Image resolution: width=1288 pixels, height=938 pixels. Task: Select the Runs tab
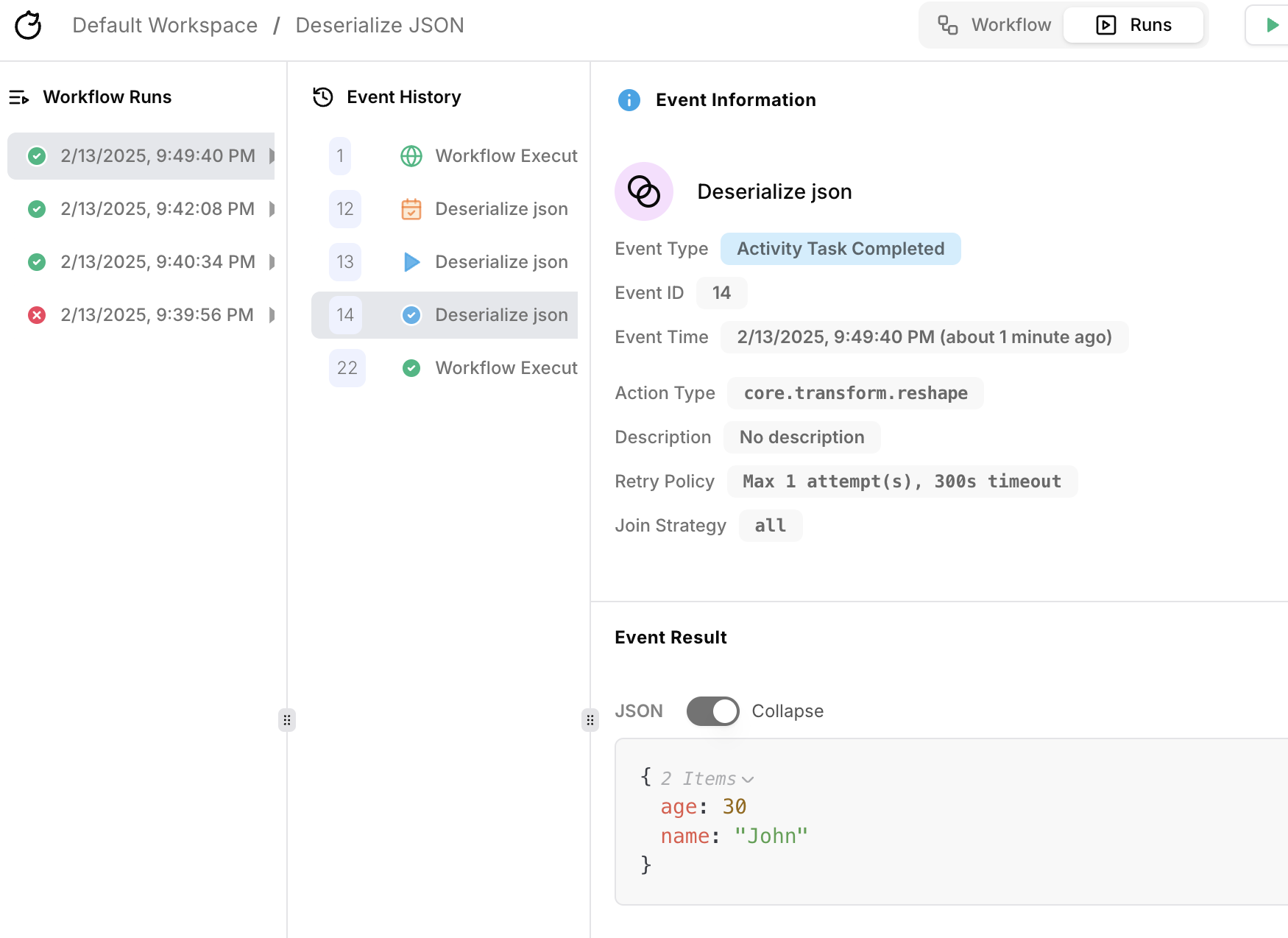click(x=1133, y=24)
